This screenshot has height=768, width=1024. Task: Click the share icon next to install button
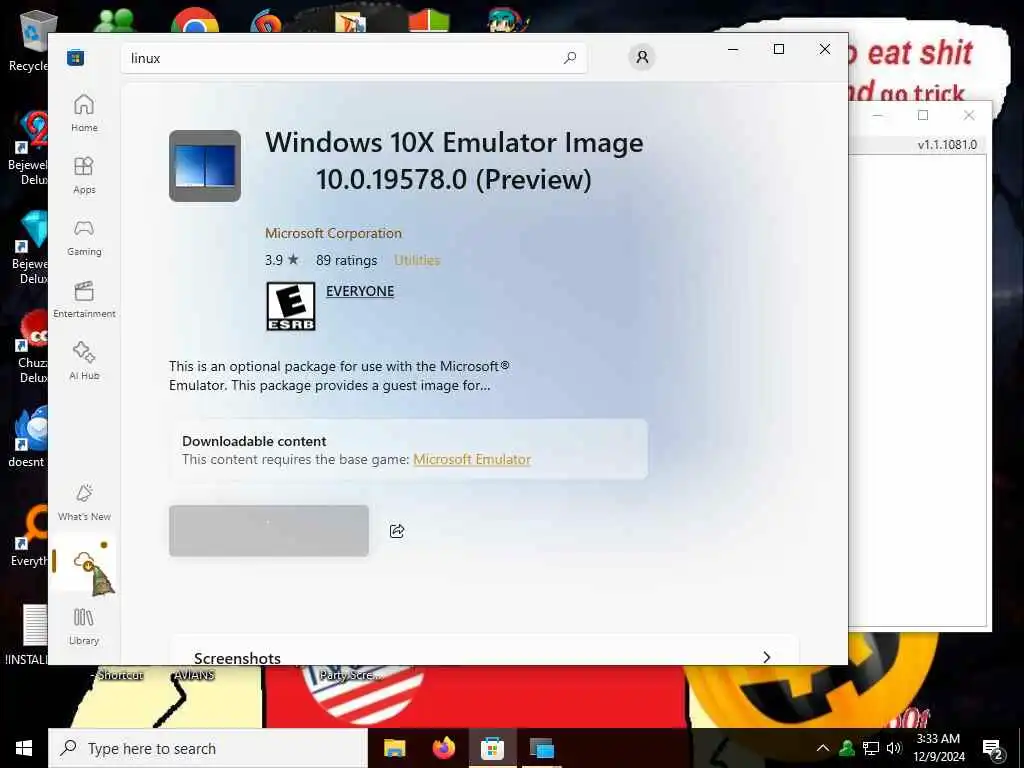(x=397, y=531)
